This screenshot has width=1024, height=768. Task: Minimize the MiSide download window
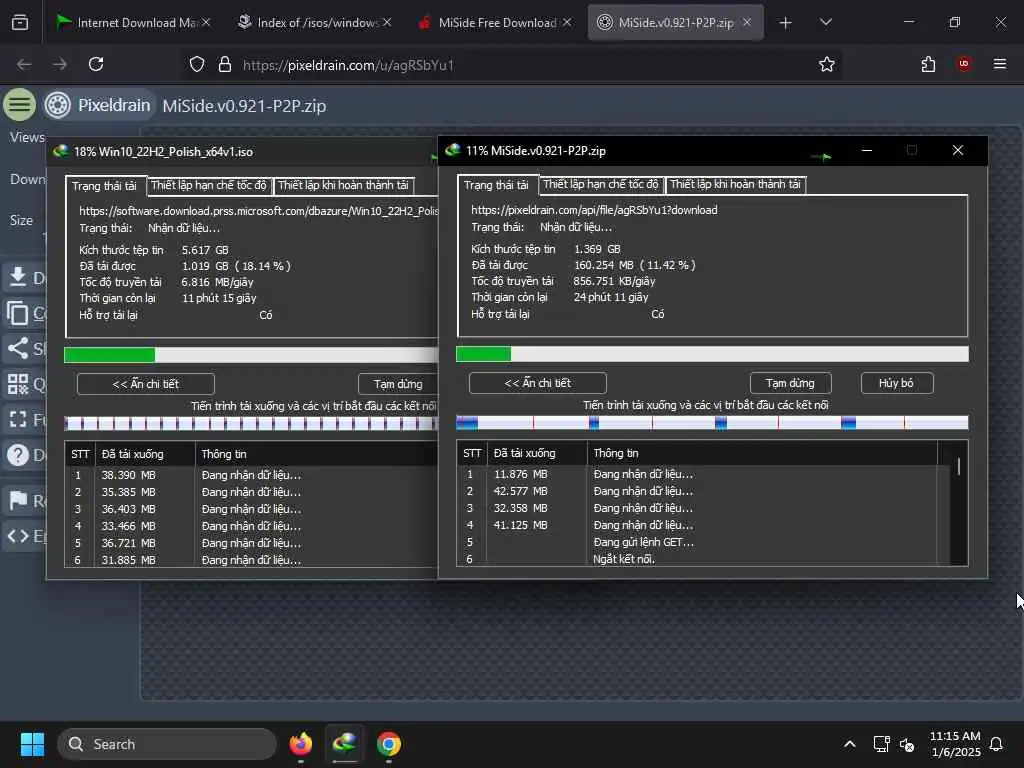pos(867,150)
